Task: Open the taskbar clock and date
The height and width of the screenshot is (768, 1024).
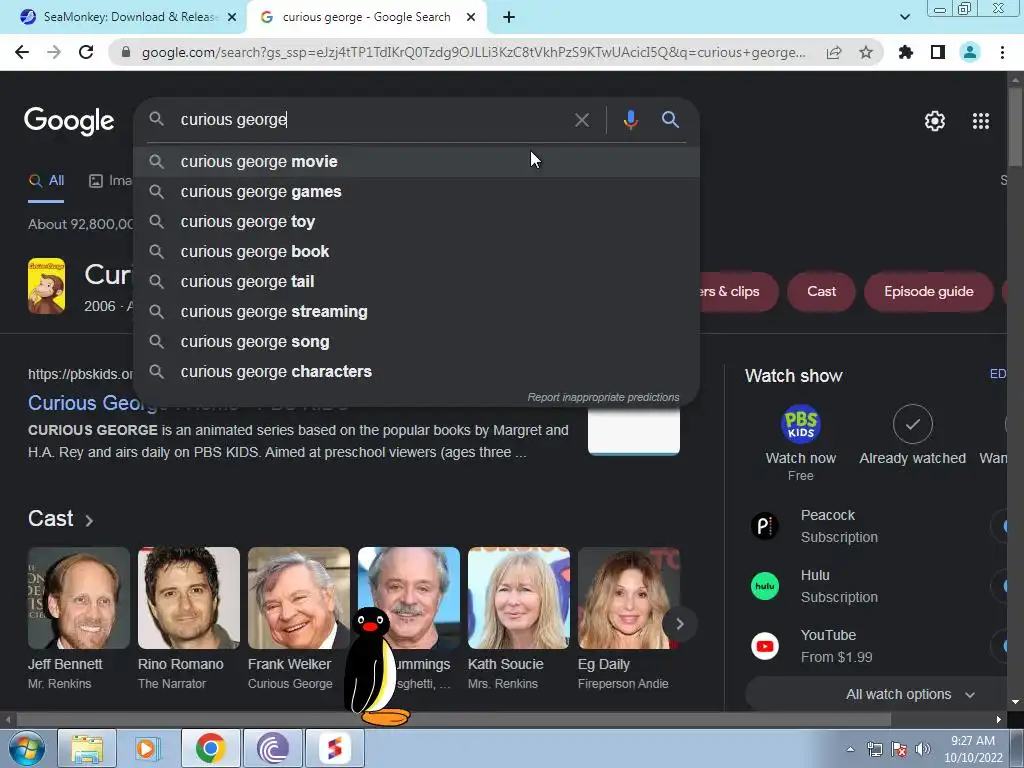Action: pos(972,749)
